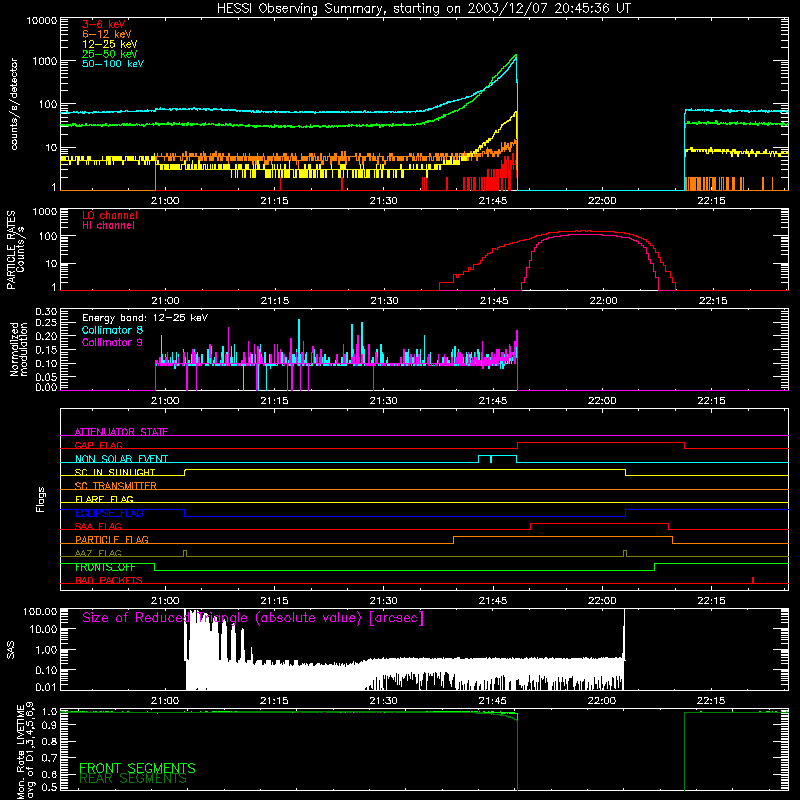The image size is (800, 800).
Task: Click the A4Z_FLAG label
Action: tap(98, 553)
